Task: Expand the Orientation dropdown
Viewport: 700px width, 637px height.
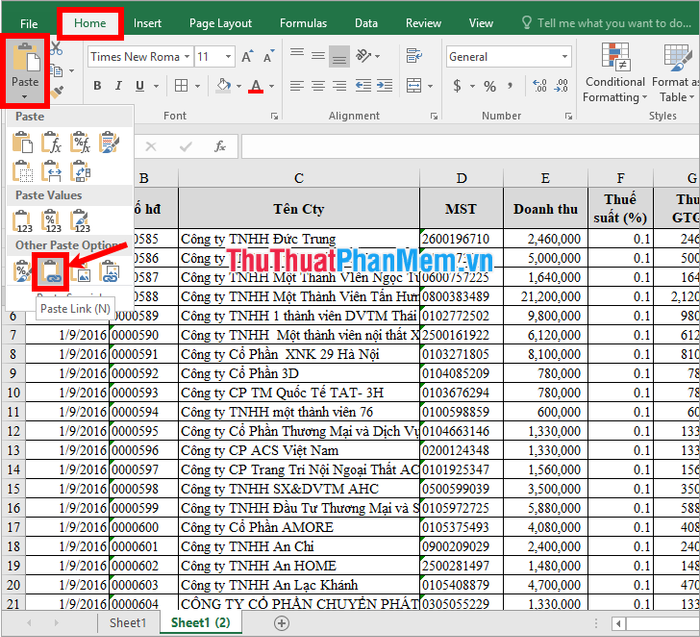Action: click(x=378, y=56)
